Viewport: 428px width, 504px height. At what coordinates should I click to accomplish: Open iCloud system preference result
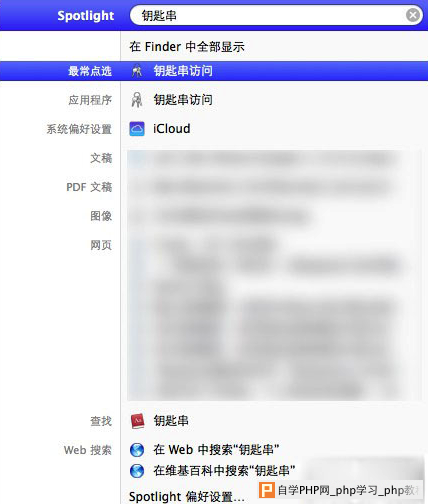172,129
